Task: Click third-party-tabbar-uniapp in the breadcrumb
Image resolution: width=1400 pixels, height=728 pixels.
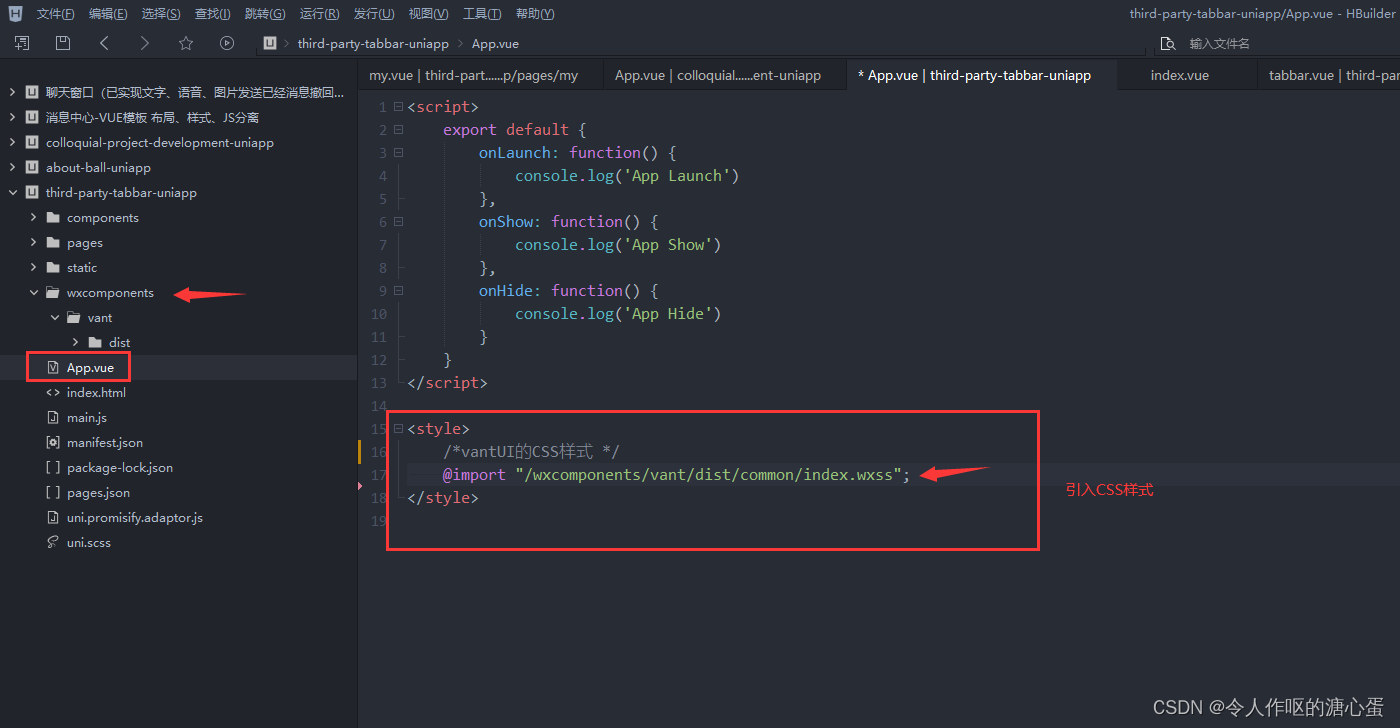Action: tap(373, 43)
